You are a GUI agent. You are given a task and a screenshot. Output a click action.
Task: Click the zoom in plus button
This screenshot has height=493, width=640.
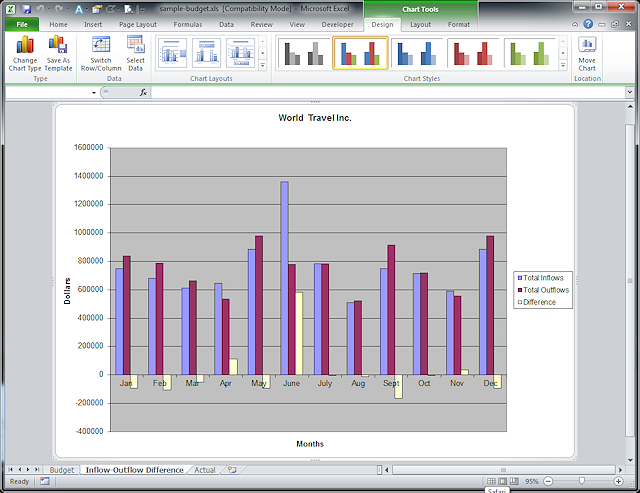tap(618, 482)
